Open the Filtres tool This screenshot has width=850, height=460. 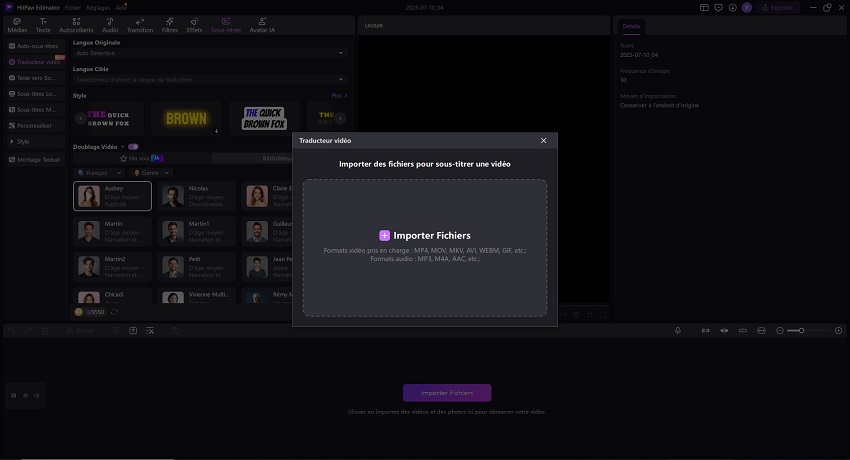(170, 25)
